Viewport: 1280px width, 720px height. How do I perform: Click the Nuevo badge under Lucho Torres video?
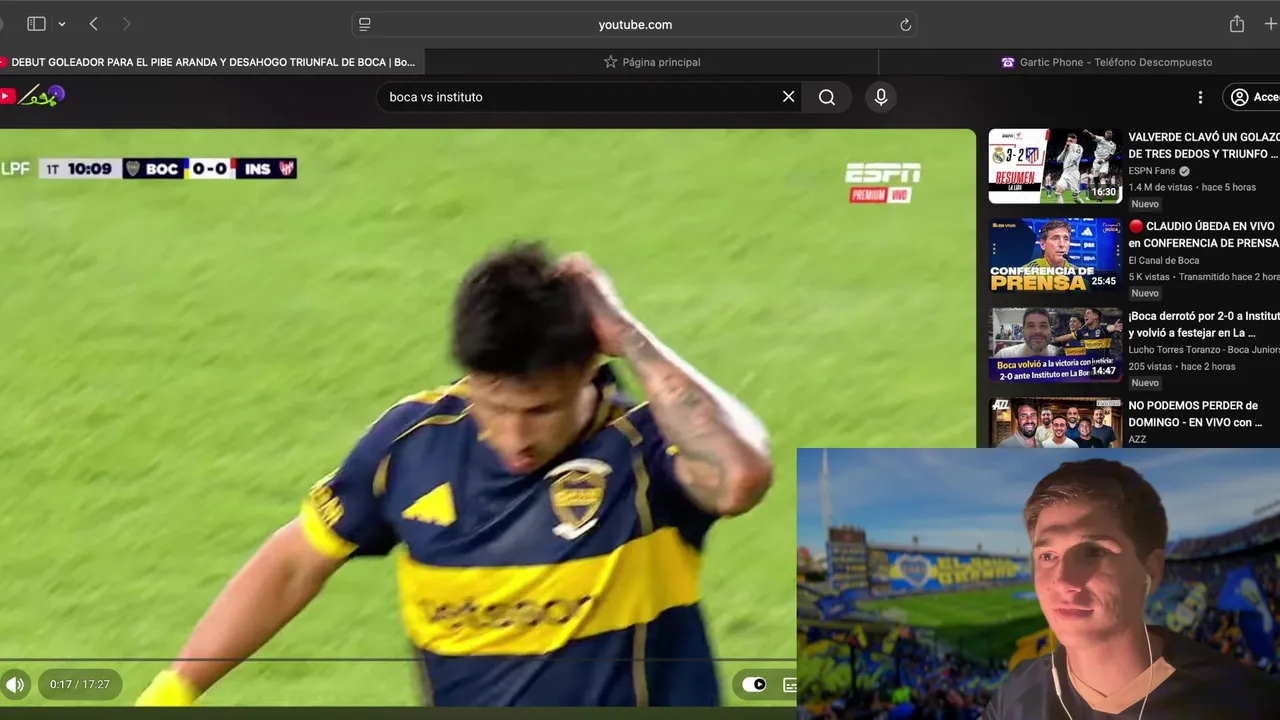coord(1145,383)
